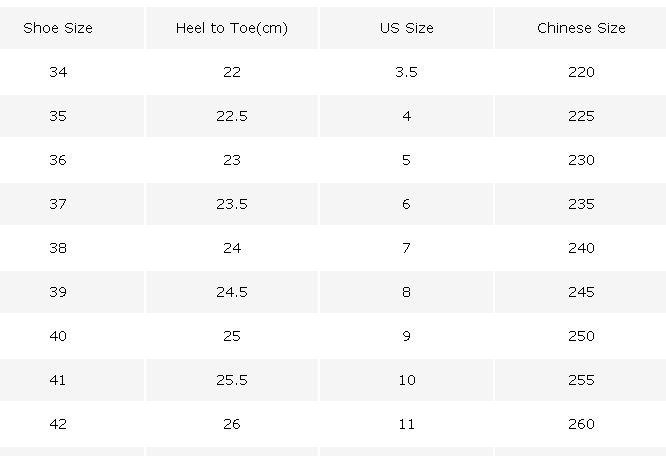
Task: Click the US Size column header
Action: click(406, 28)
